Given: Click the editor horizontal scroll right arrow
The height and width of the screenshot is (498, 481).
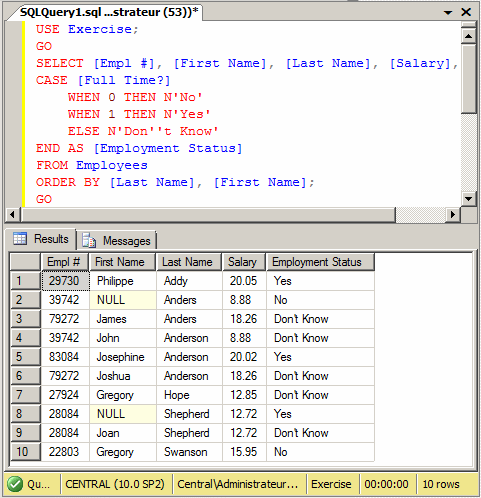Looking at the screenshot, I should click(x=452, y=214).
